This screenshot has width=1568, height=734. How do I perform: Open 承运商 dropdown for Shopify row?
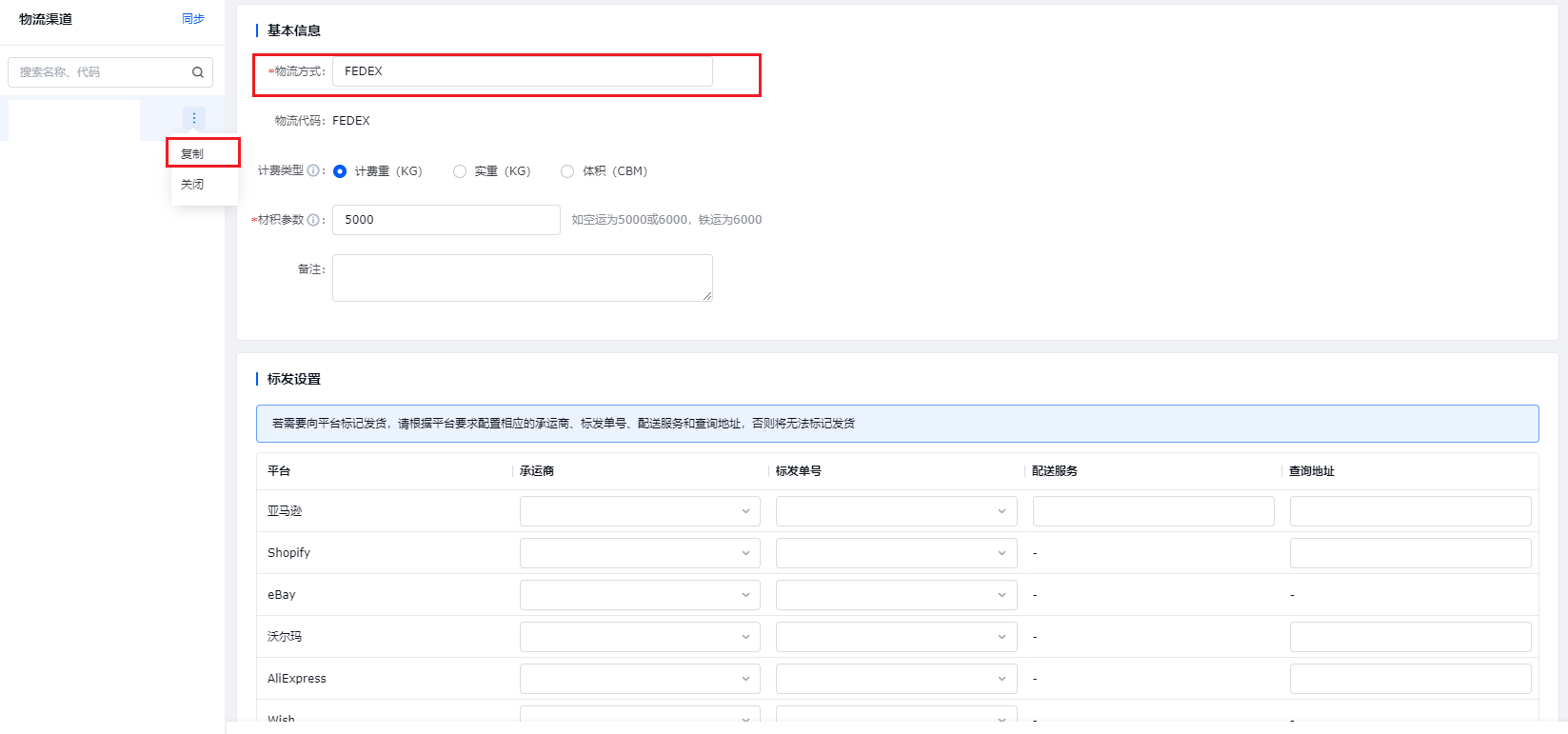(x=640, y=553)
